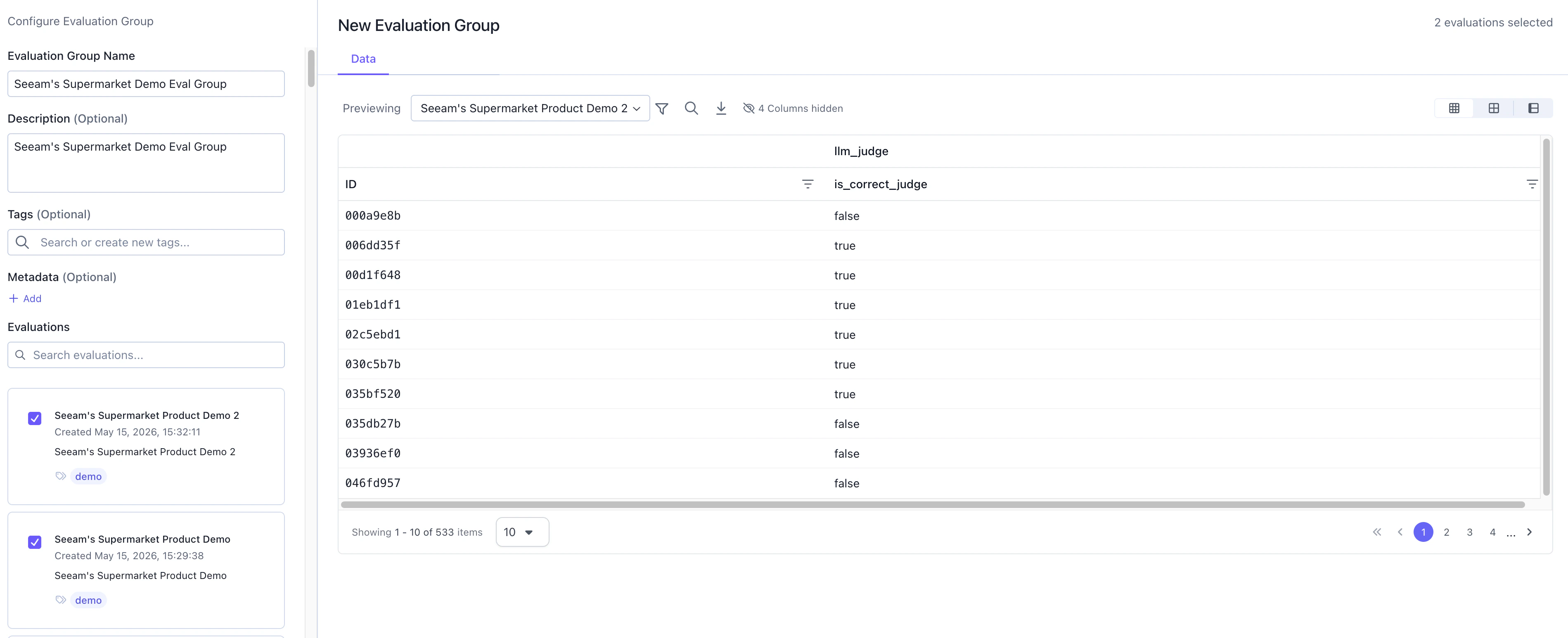The height and width of the screenshot is (638, 1568).
Task: Click the search magnifier in table toolbar
Action: [x=691, y=108]
